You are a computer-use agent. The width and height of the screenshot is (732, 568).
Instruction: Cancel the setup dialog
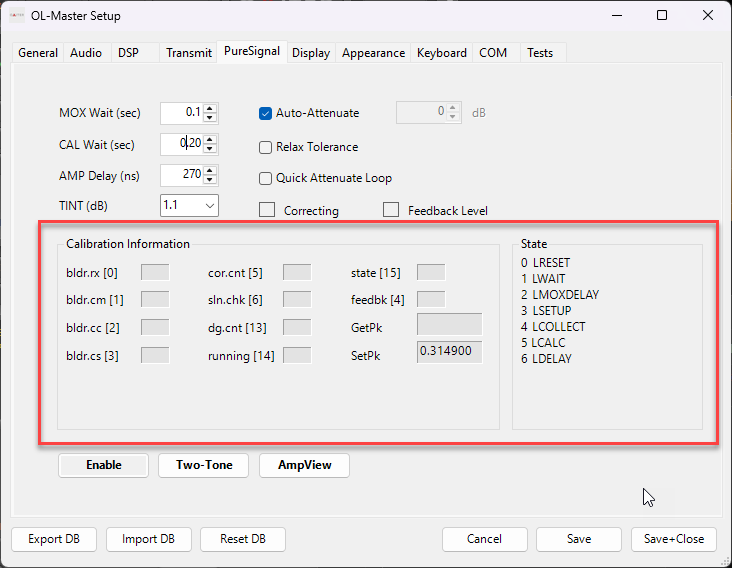[x=485, y=539]
